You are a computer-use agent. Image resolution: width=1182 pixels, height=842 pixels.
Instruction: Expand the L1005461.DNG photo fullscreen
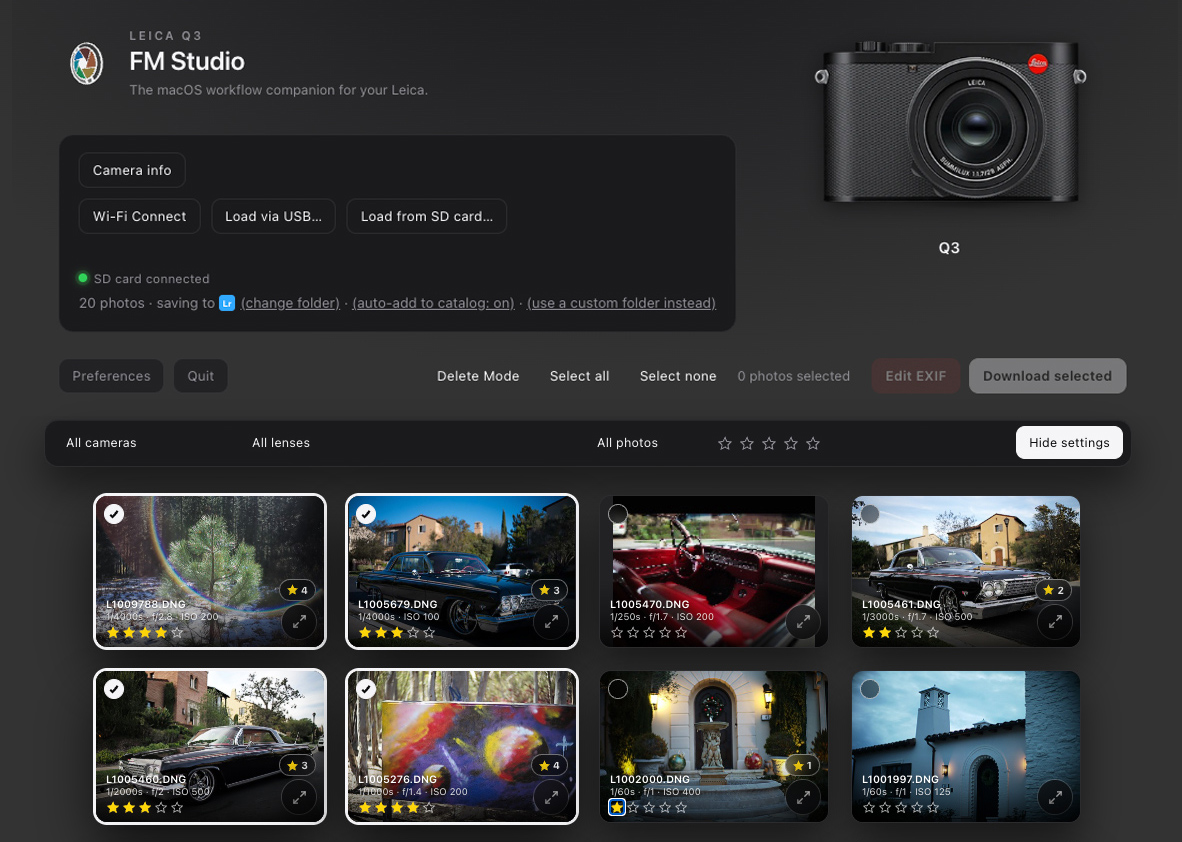click(1055, 622)
